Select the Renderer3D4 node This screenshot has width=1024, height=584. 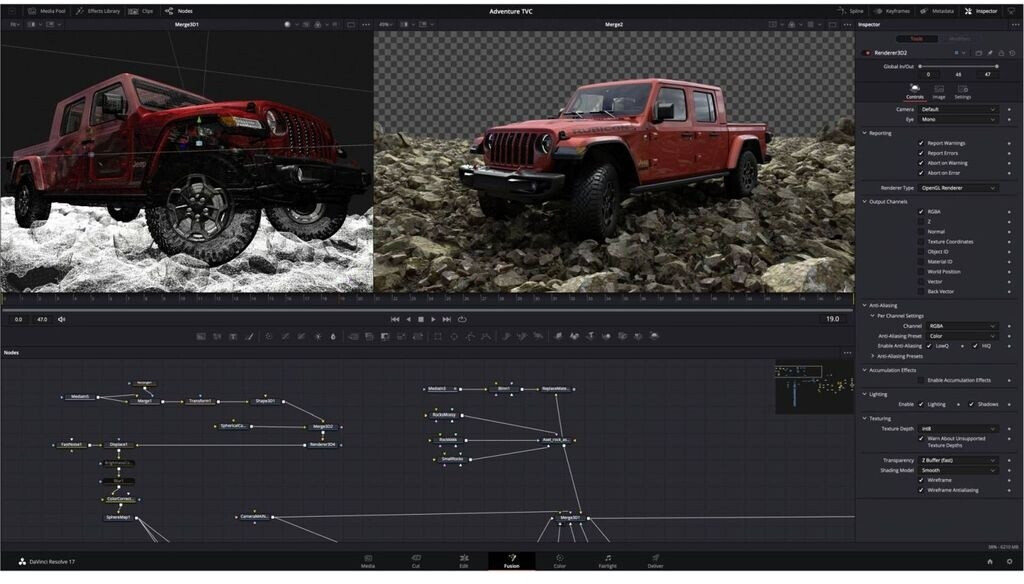(x=322, y=444)
